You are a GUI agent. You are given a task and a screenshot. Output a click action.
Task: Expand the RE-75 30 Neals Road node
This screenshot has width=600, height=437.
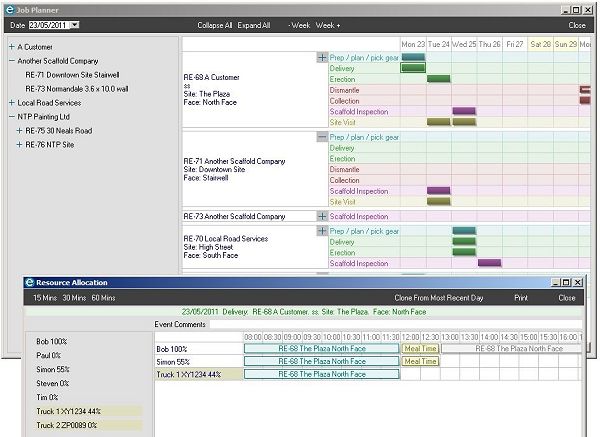click(x=19, y=130)
